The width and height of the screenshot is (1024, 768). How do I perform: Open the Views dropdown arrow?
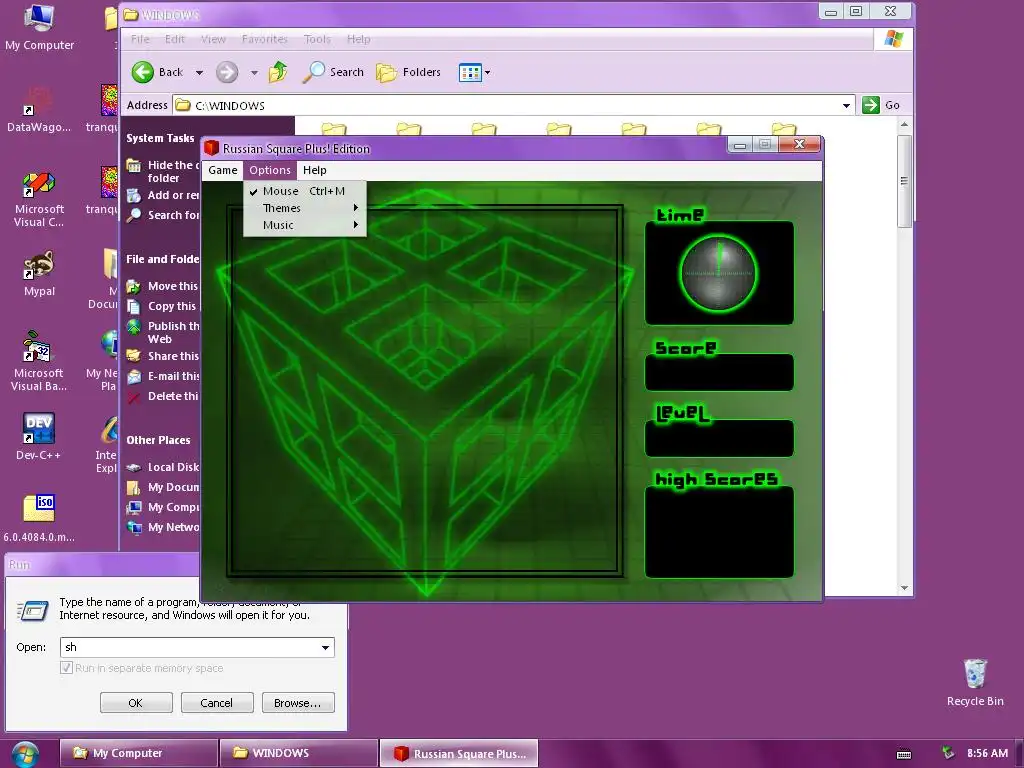tap(487, 72)
